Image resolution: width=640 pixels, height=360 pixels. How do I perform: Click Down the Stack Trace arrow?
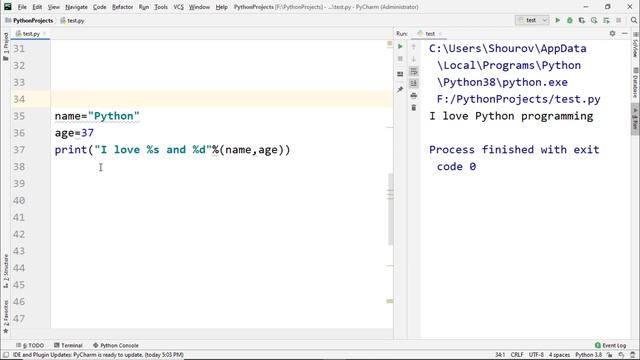pos(413,59)
